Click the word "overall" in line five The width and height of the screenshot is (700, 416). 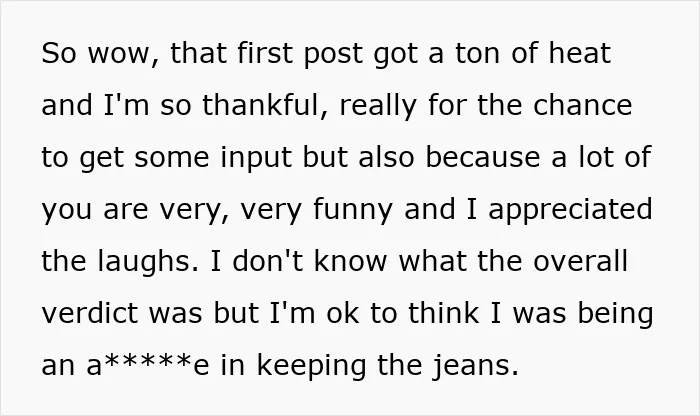tap(581, 261)
